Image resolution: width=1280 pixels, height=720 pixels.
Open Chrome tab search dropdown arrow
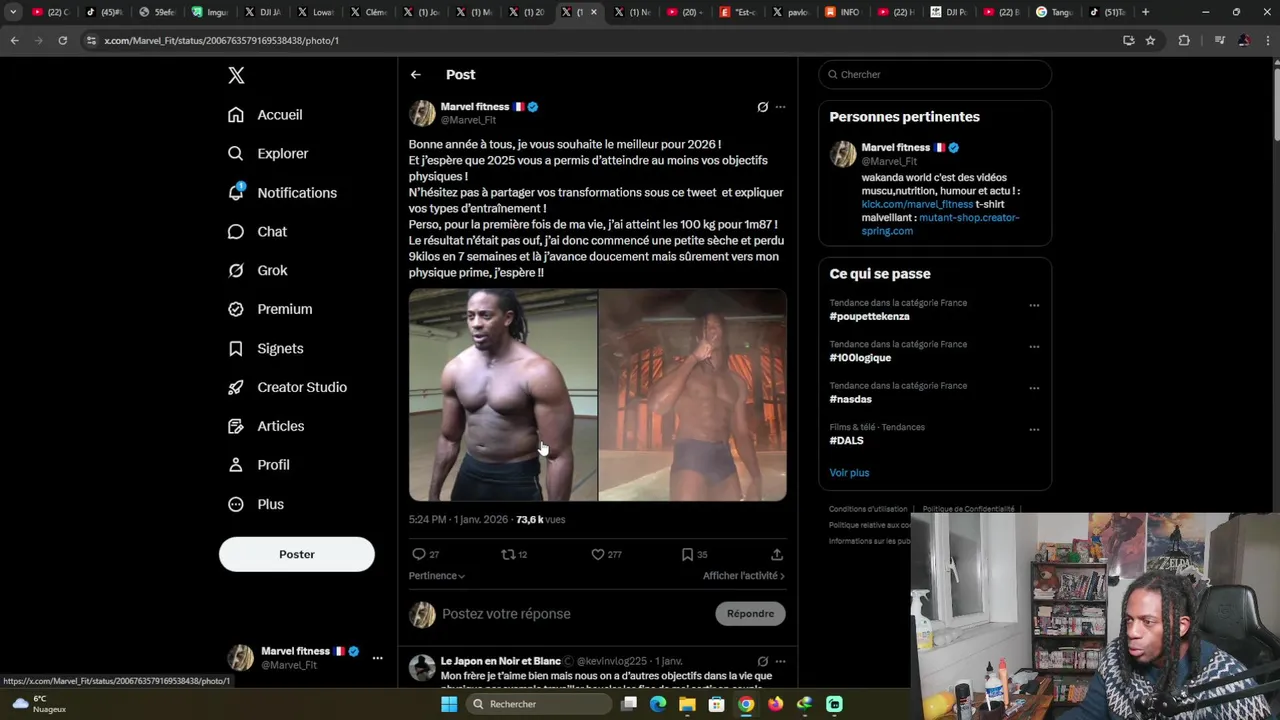(13, 12)
